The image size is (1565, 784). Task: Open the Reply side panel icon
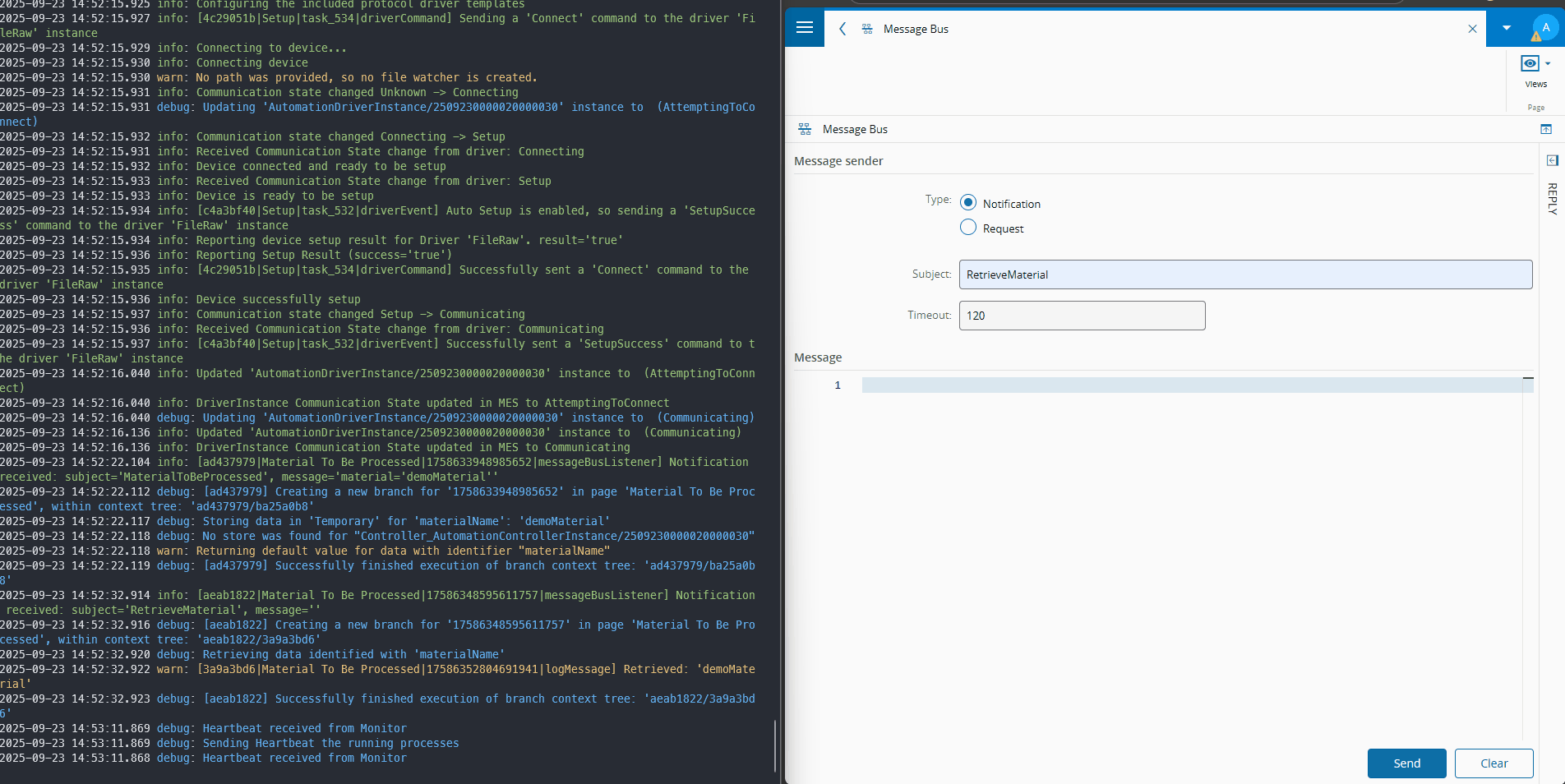[x=1552, y=160]
